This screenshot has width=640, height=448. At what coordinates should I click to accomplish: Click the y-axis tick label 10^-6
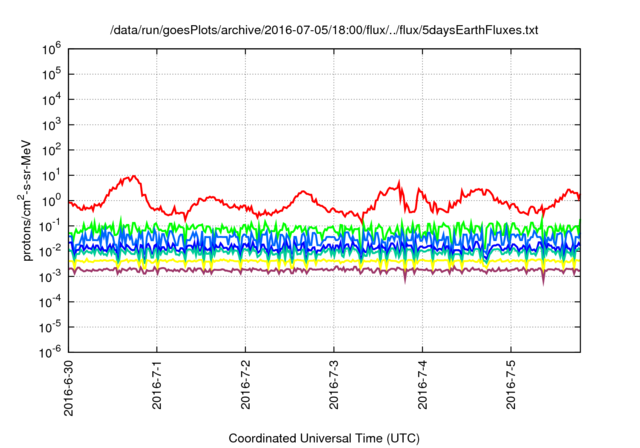[51, 352]
